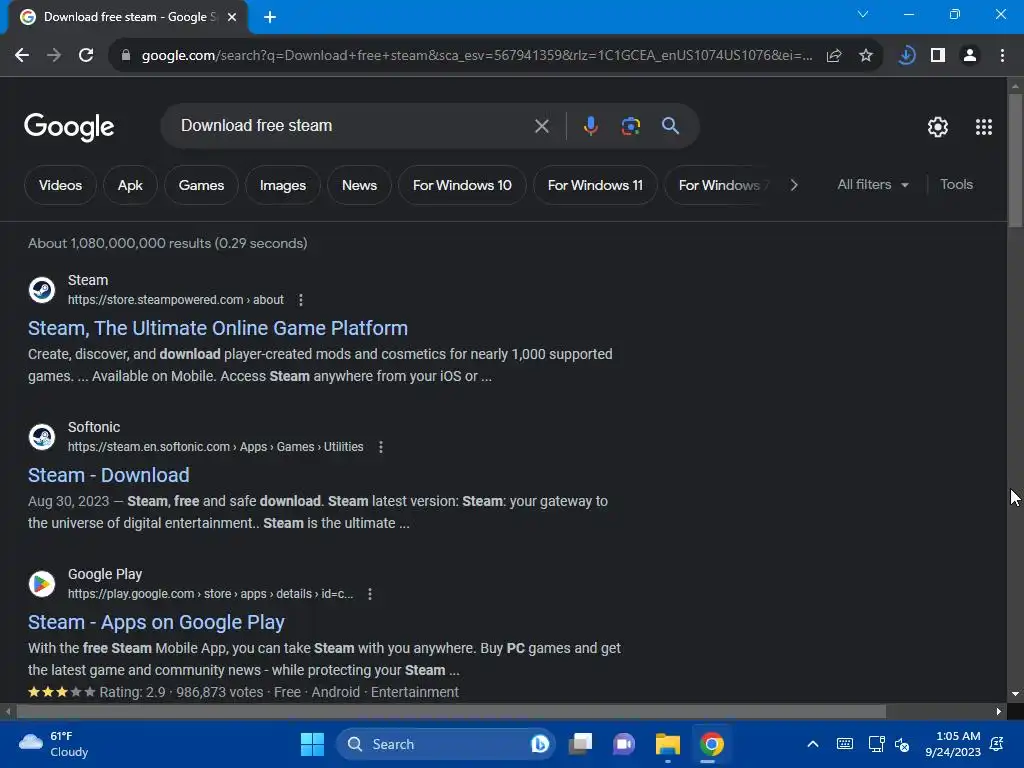Open a new browser tab

pos(270,17)
